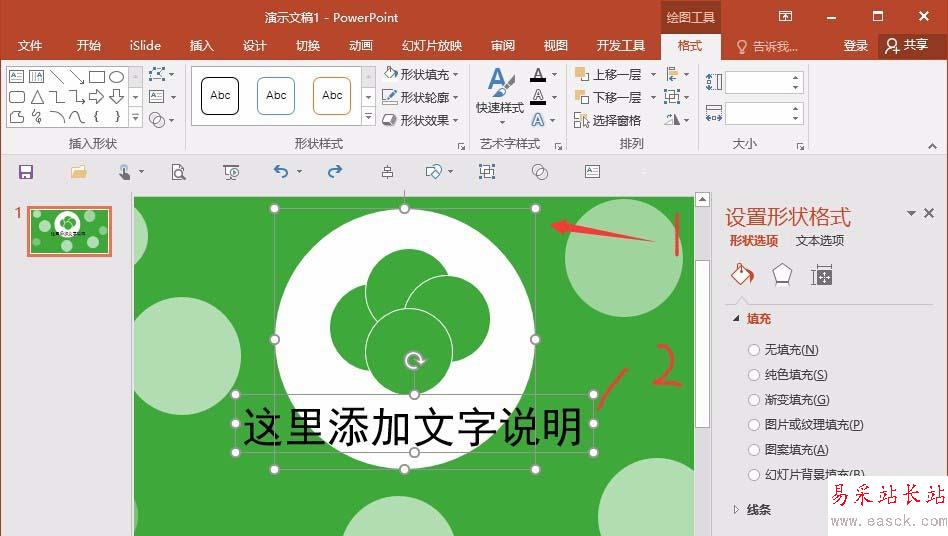Click the Sign in button
Screen dimensions: 948x536
[x=855, y=45]
